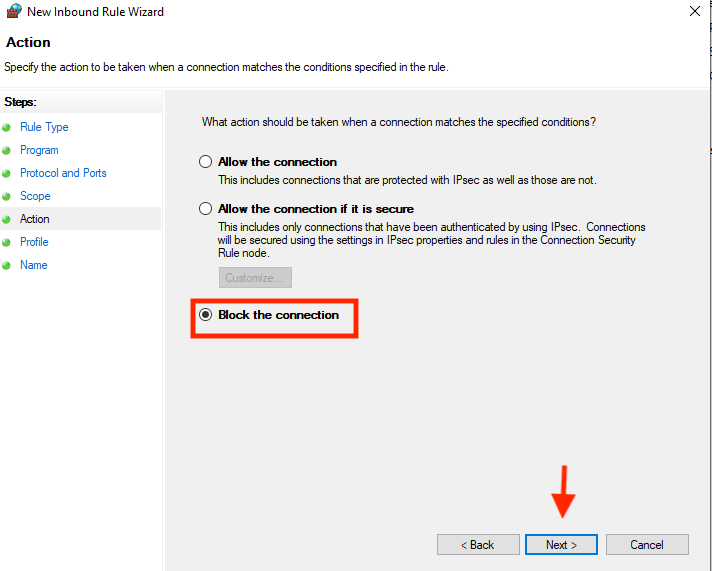Click the "Action" page heading
712x571 pixels.
coord(28,42)
